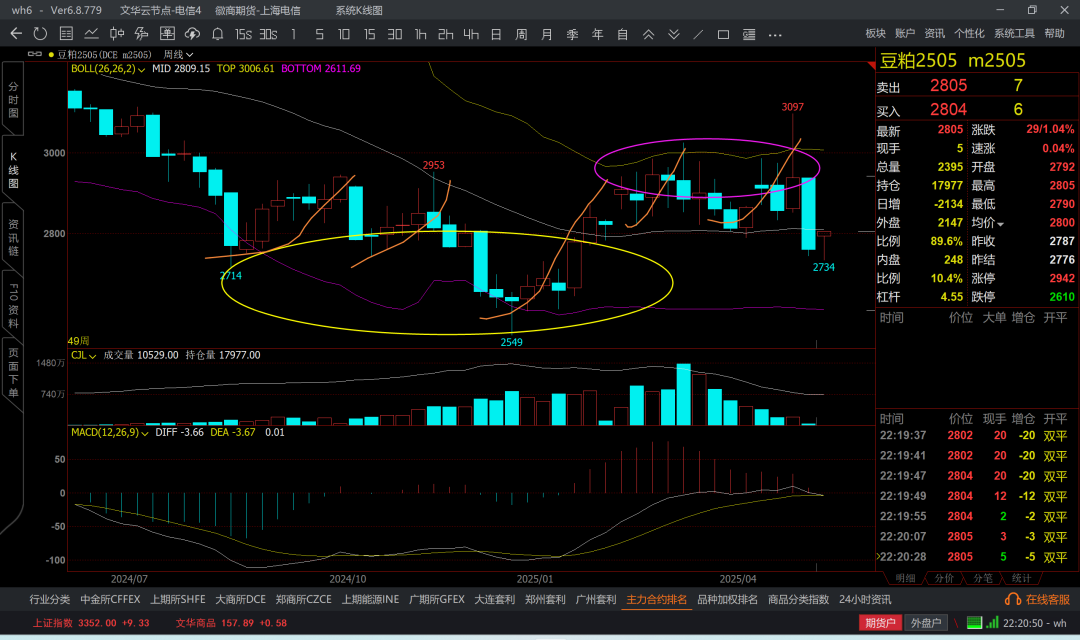
Task: Open the 系统工具 menu
Action: pyautogui.click(x=1015, y=33)
